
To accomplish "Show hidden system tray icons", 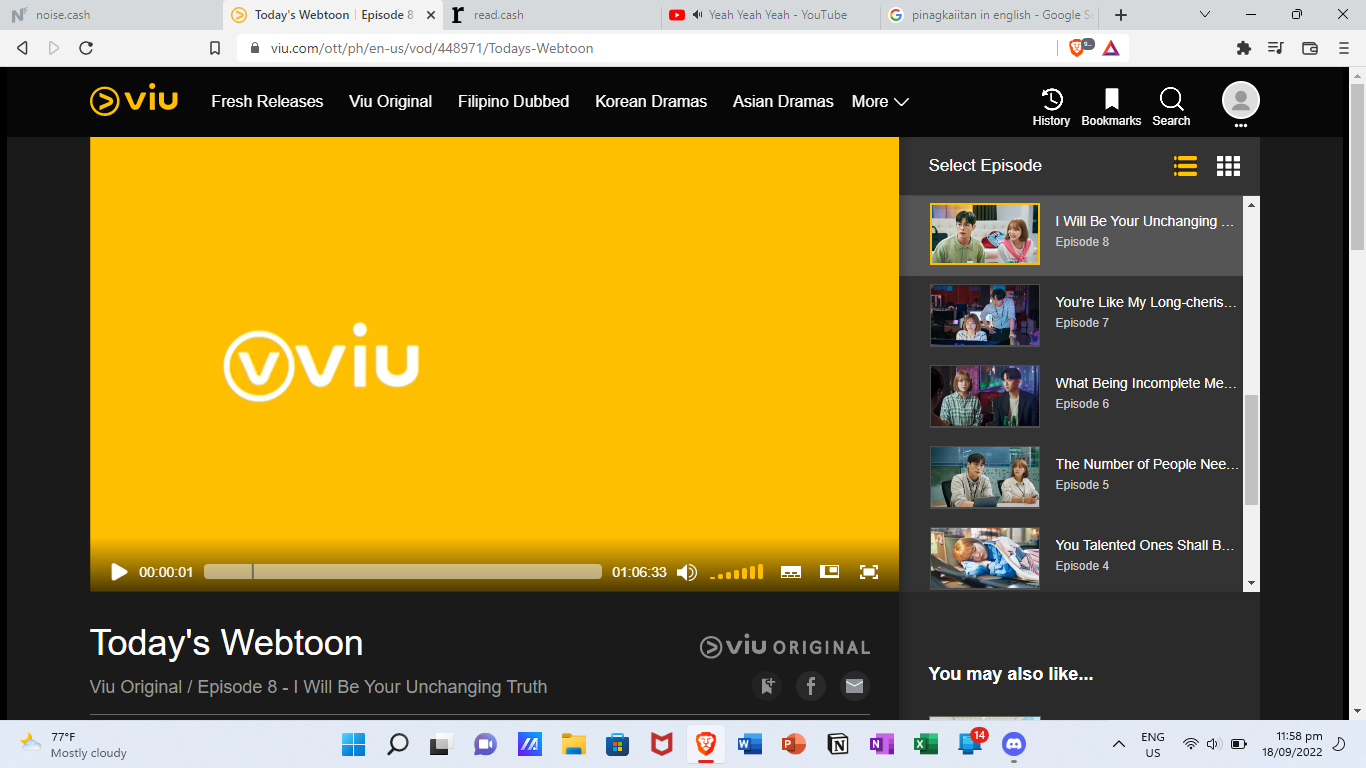I will (1118, 744).
